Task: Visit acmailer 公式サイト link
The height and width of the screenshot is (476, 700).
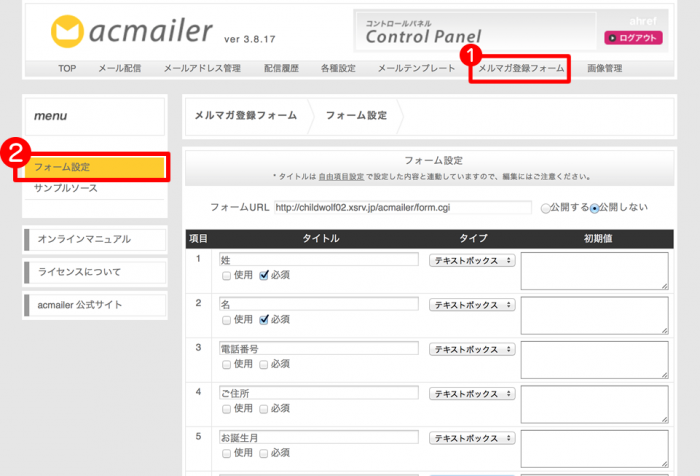Action: click(95, 305)
